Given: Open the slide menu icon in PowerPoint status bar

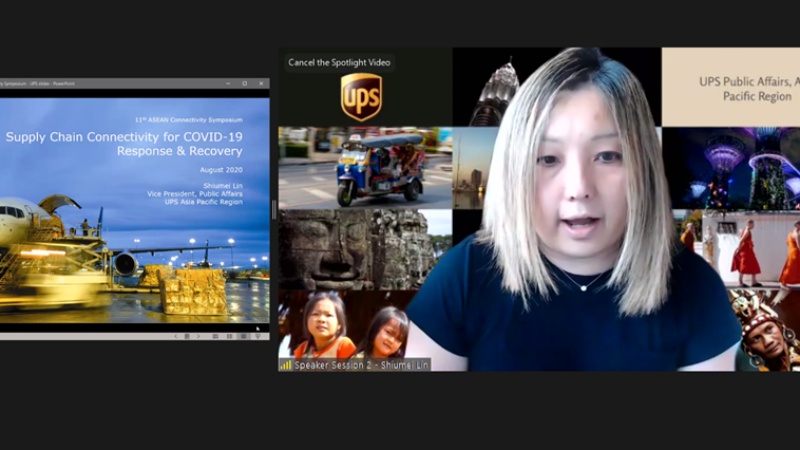Looking at the screenshot, I should pos(187,336).
